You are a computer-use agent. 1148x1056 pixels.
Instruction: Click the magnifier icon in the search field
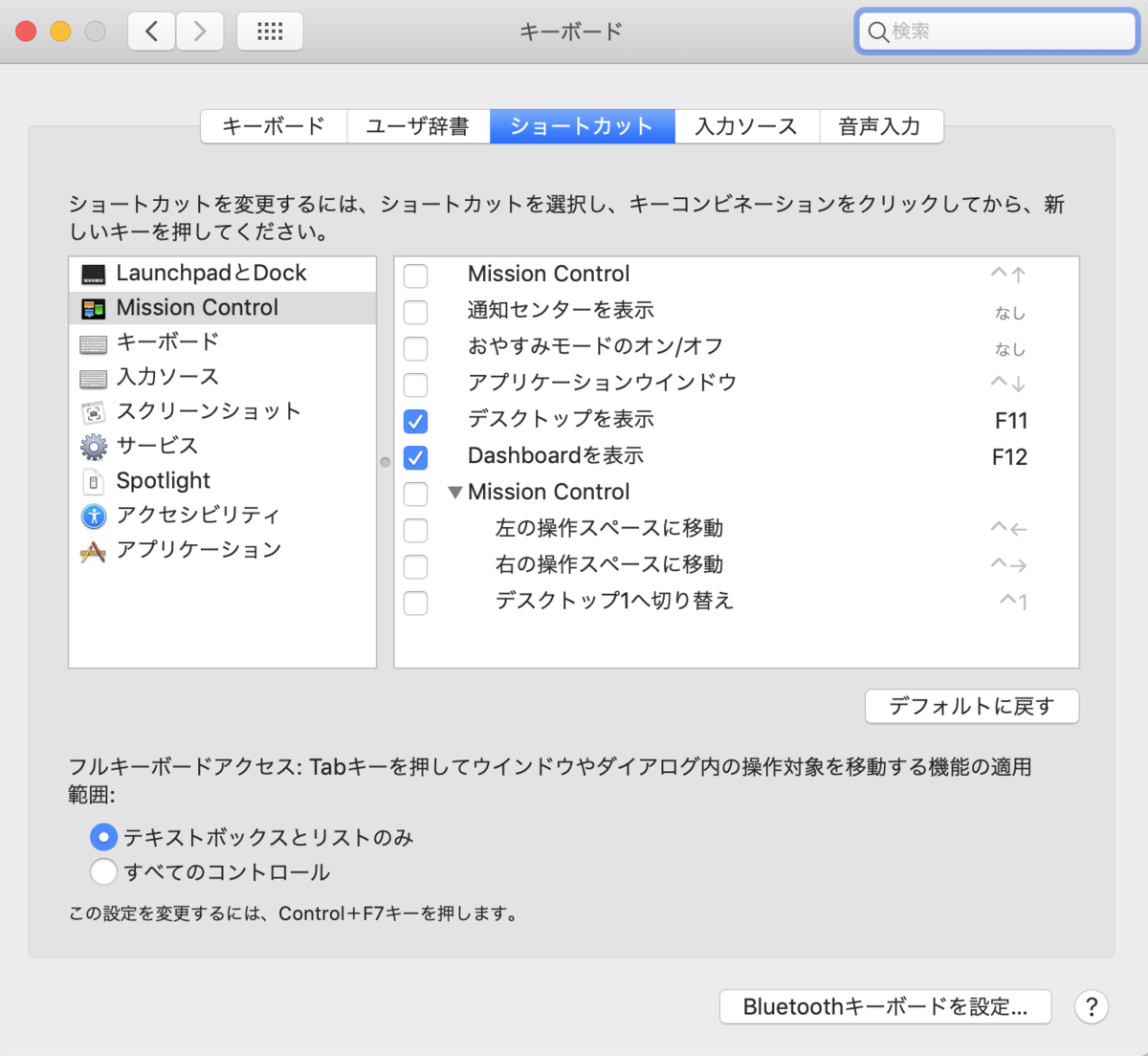(877, 32)
